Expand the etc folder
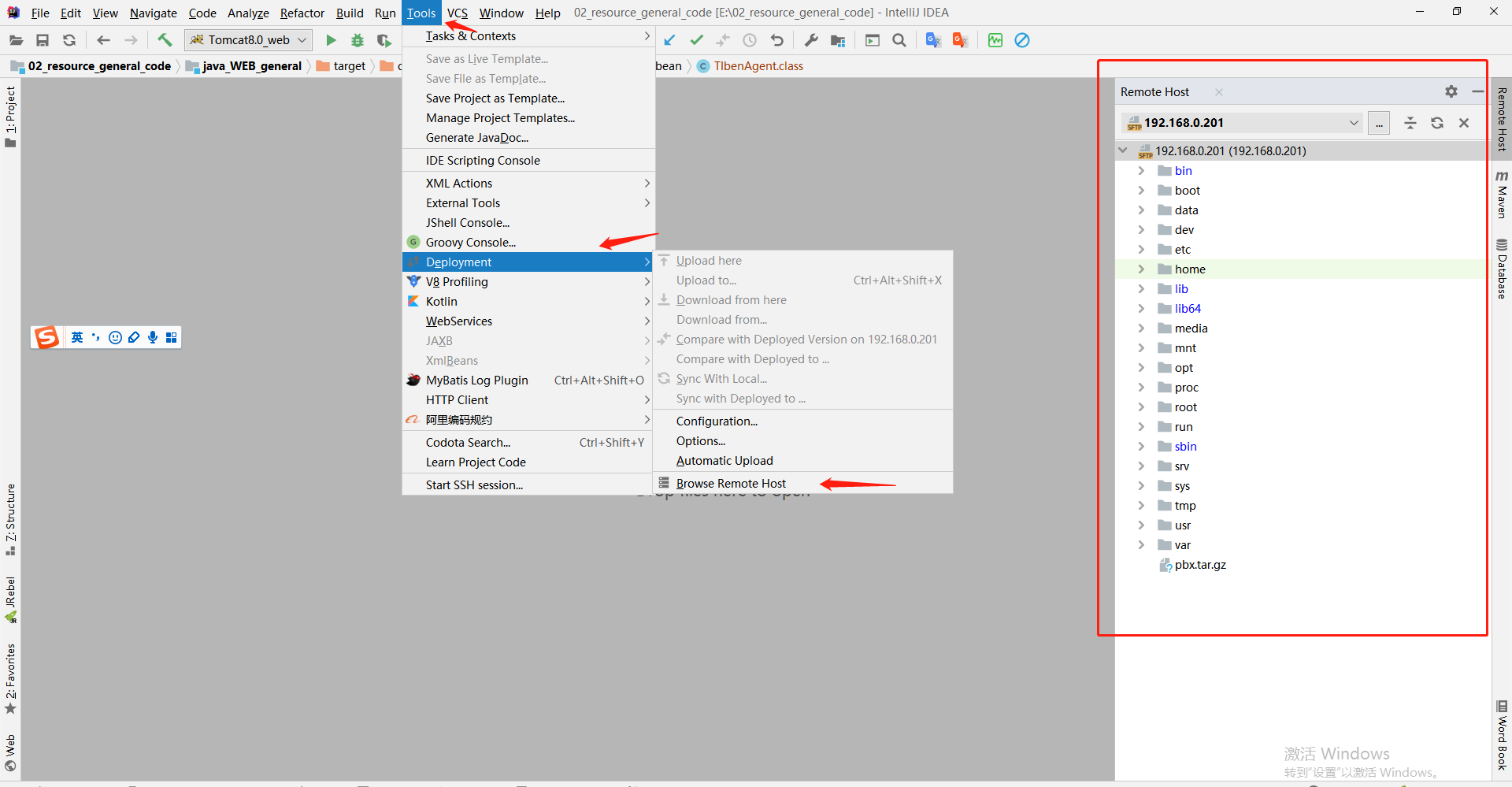Image resolution: width=1512 pixels, height=787 pixels. point(1141,249)
